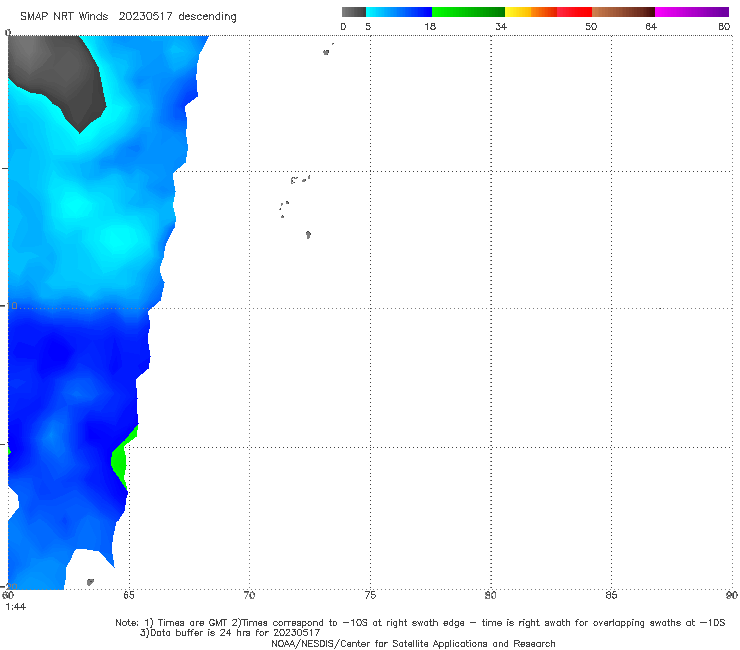Click the NOAA/NESDIS credit line
Viewport: 740px width, 650px height.
(413, 644)
